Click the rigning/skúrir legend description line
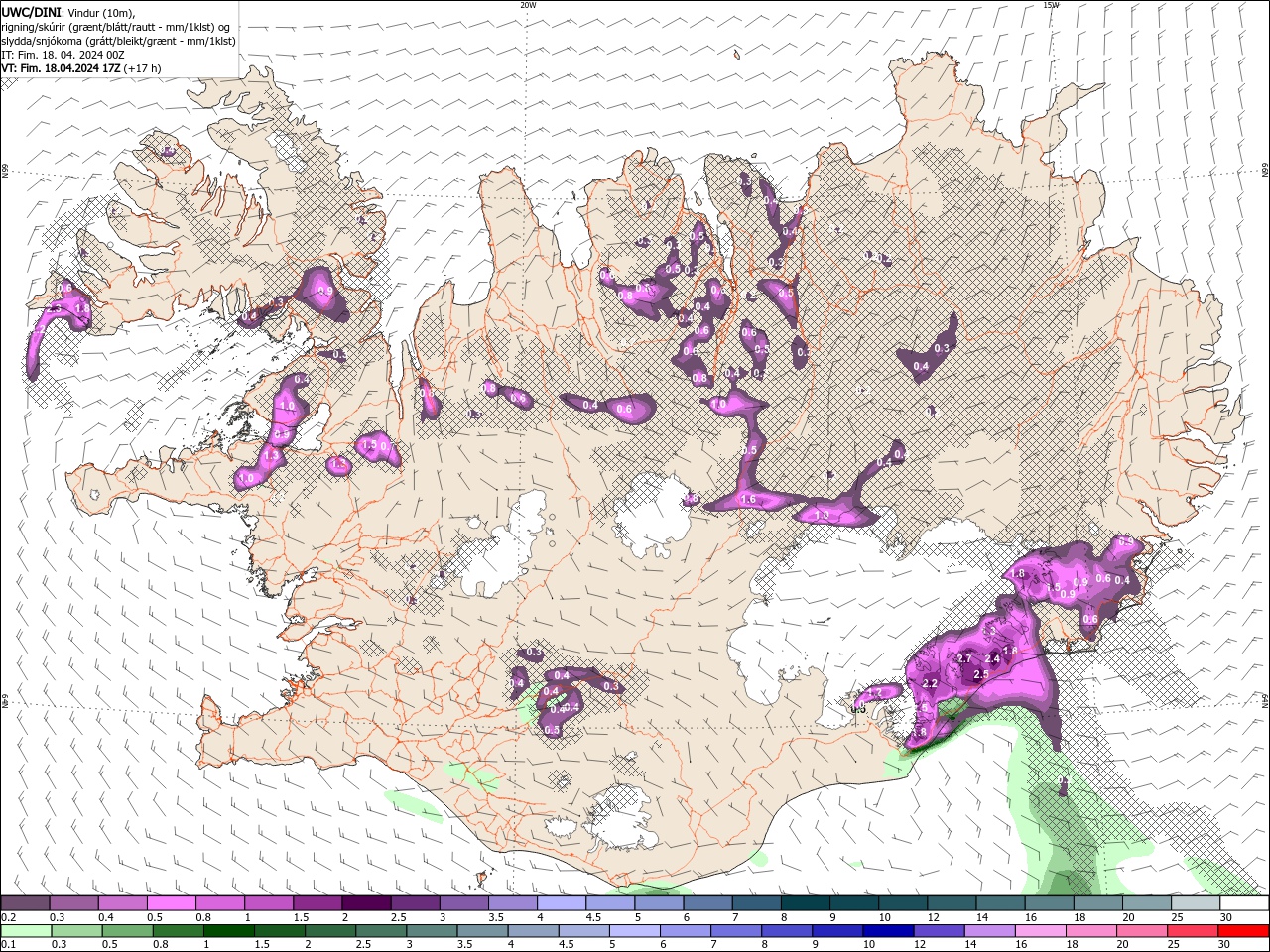Viewport: 1270px width, 952px height. (115, 26)
